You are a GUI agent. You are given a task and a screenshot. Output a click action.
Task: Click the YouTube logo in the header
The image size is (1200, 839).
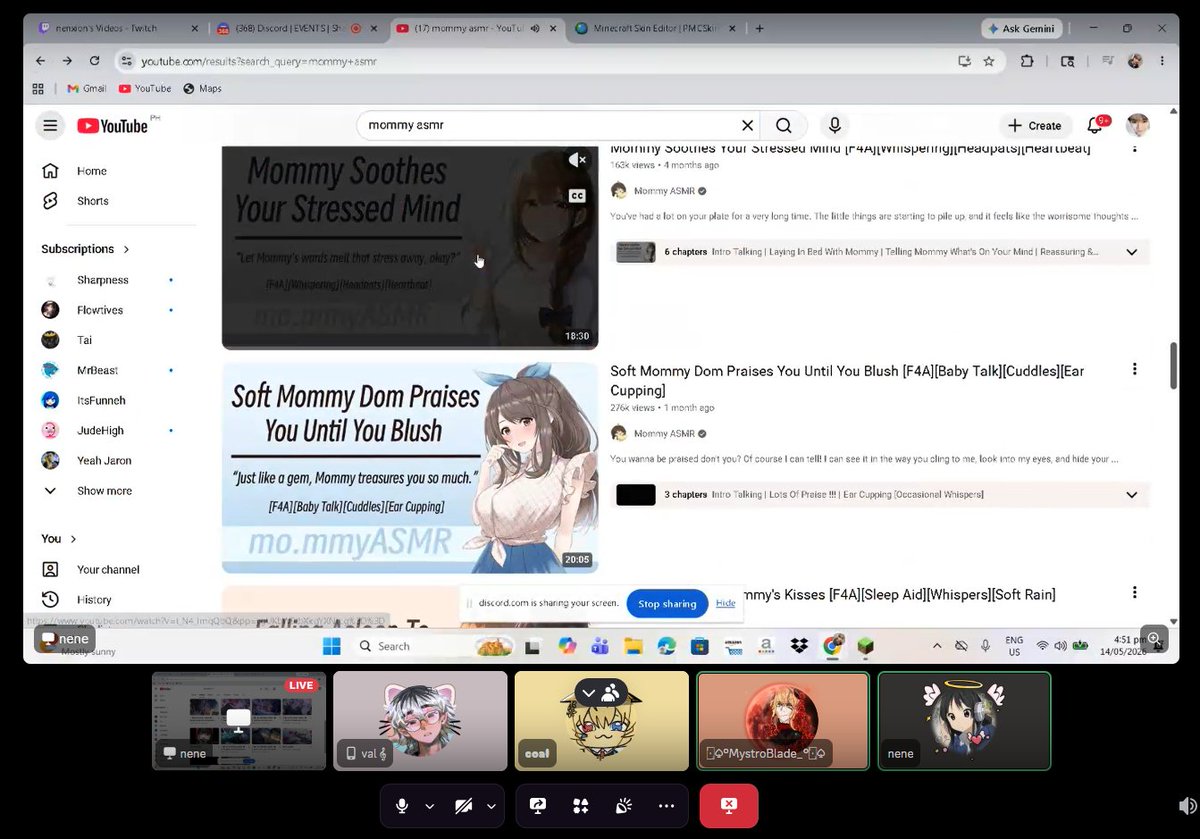(112, 125)
